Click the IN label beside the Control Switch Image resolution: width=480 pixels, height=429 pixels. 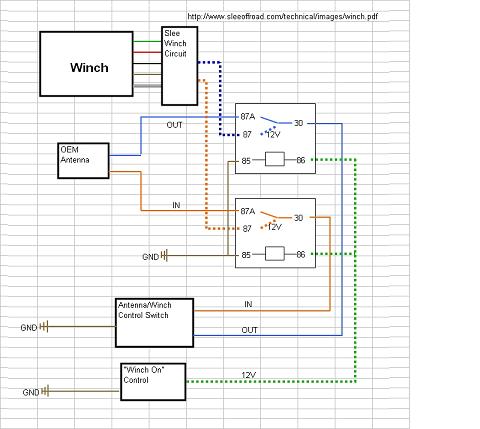248,304
